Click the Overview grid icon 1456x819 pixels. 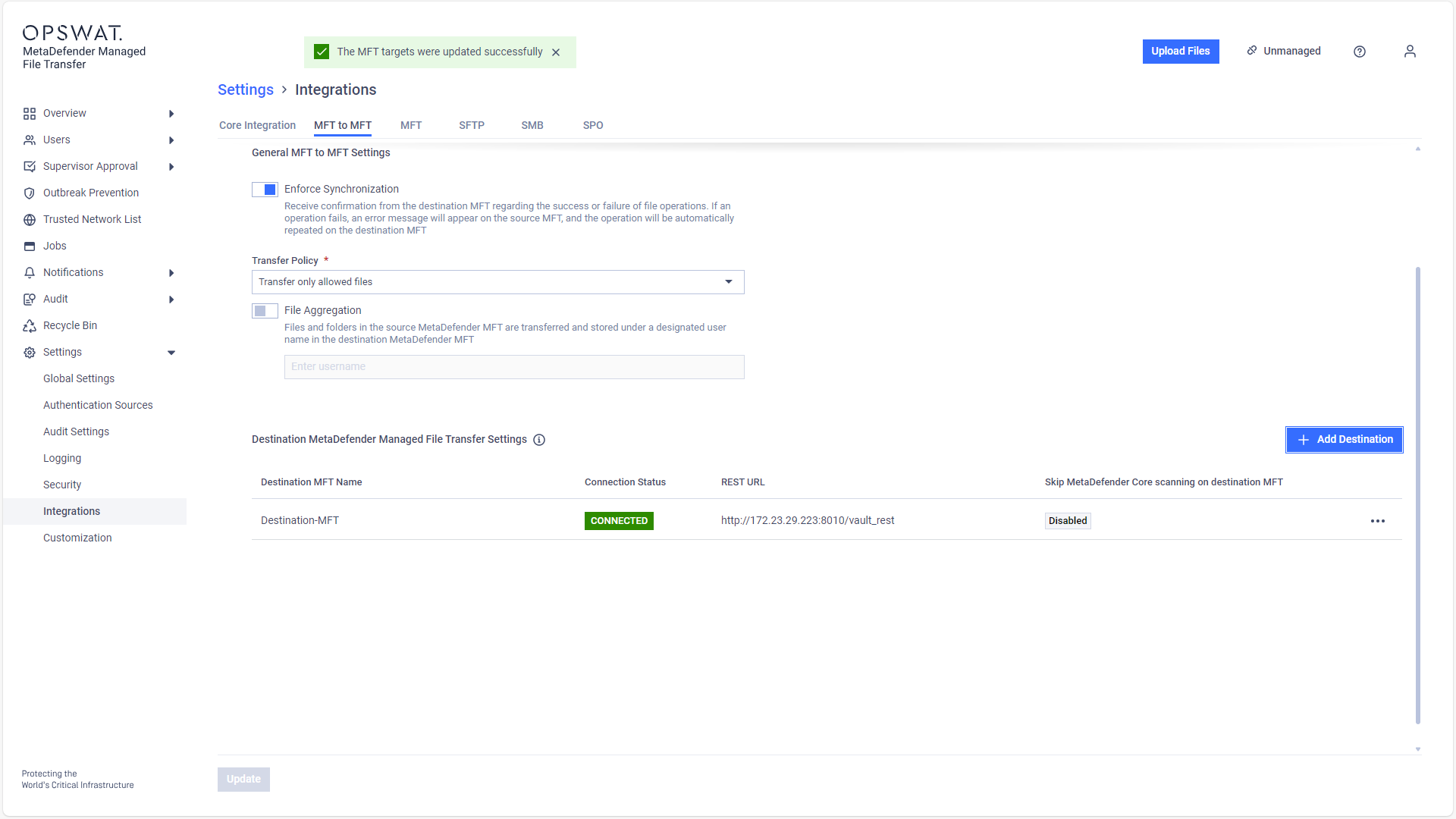30,114
